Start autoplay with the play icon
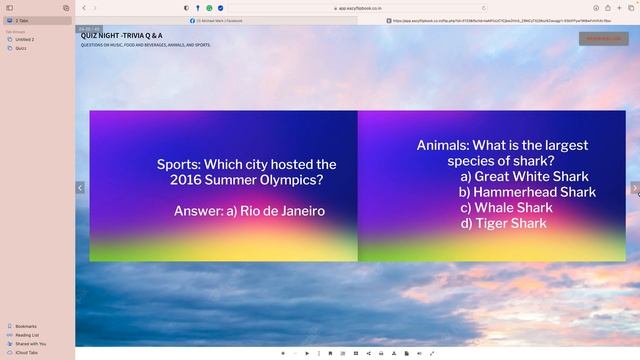This screenshot has width=640, height=360. pos(307,353)
